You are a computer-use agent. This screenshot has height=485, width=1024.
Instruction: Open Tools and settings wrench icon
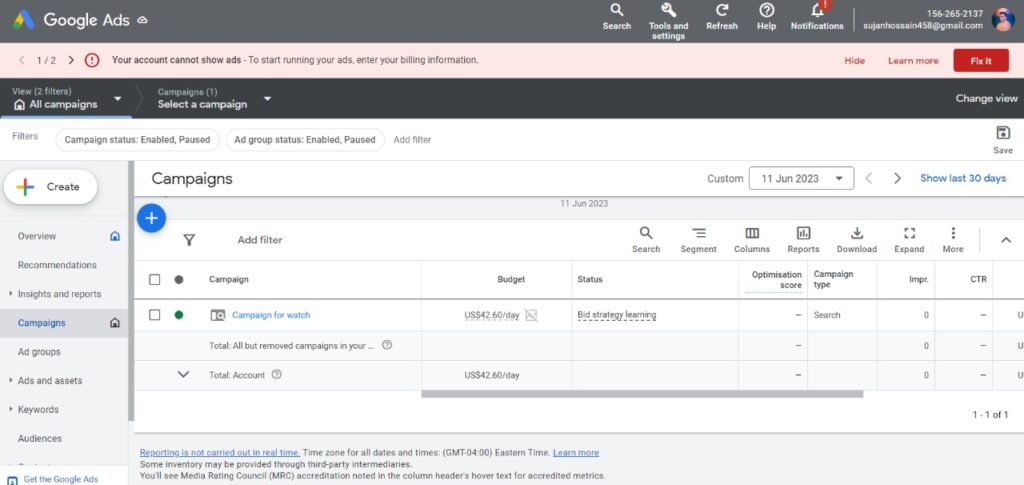click(x=668, y=11)
